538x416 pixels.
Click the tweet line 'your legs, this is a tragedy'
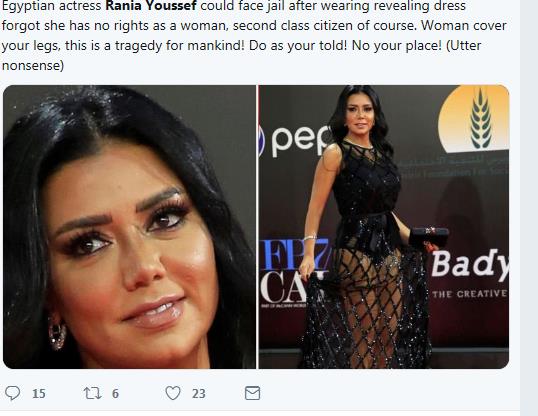(x=241, y=45)
